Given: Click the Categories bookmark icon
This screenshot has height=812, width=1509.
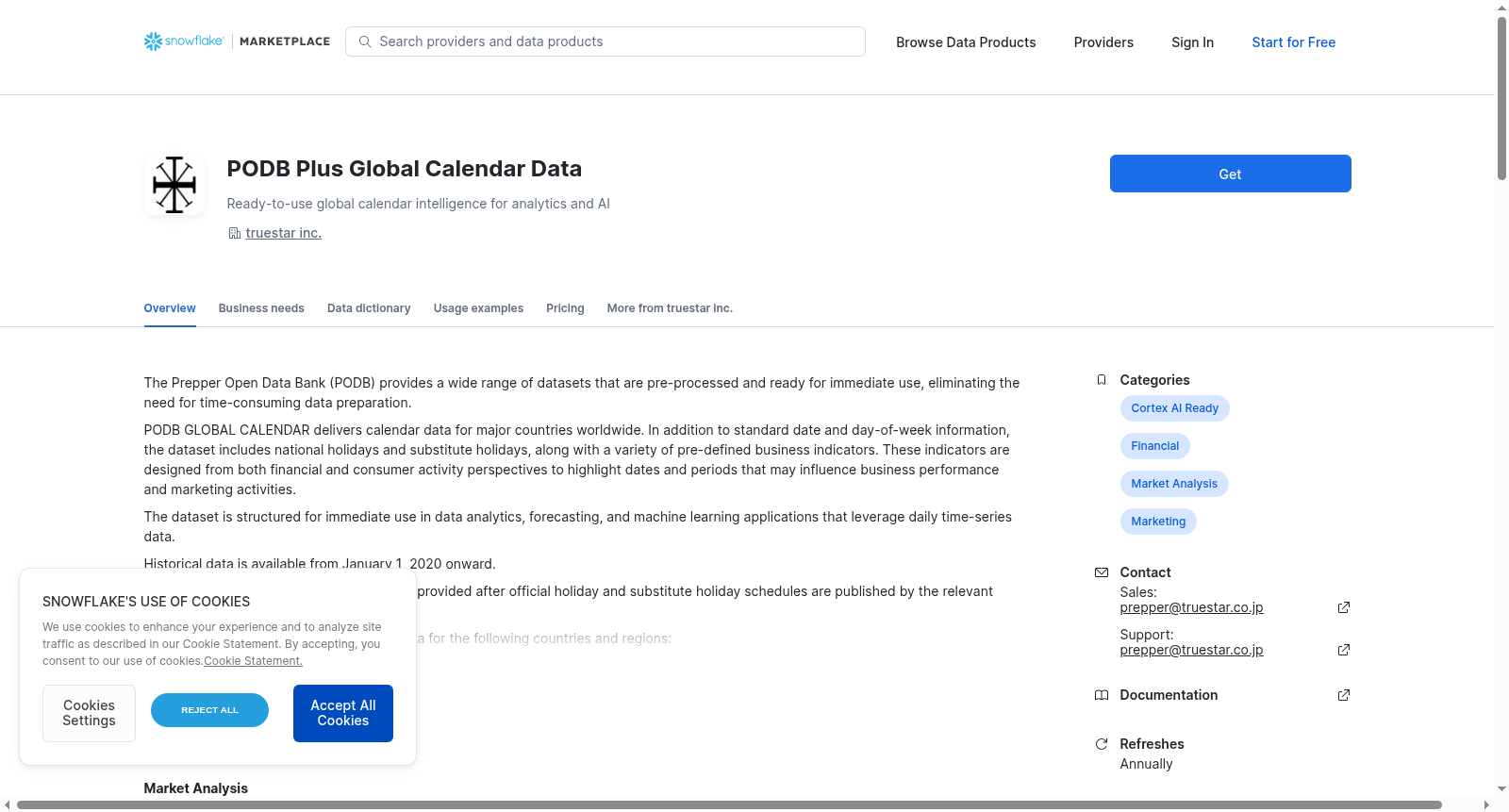Looking at the screenshot, I should click(x=1102, y=380).
